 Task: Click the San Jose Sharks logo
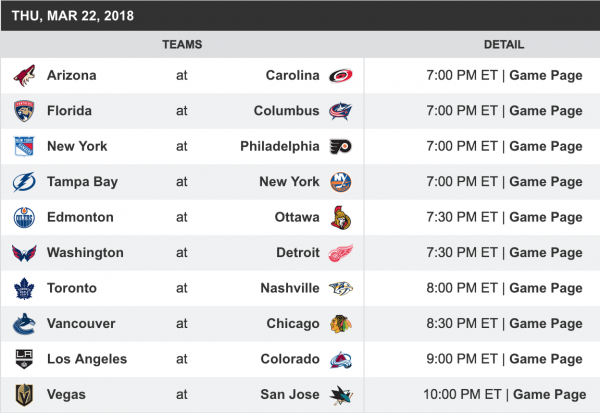pos(340,395)
